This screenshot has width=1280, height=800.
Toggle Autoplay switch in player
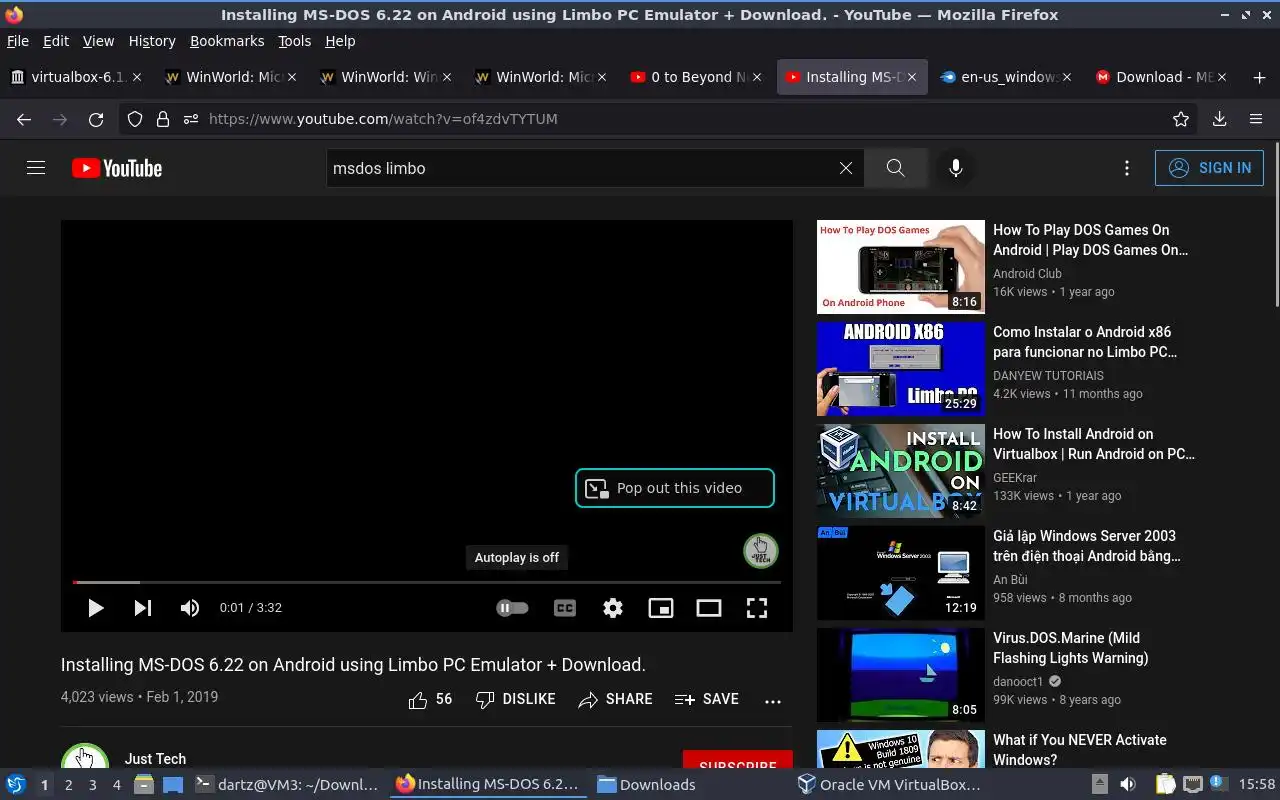click(512, 608)
